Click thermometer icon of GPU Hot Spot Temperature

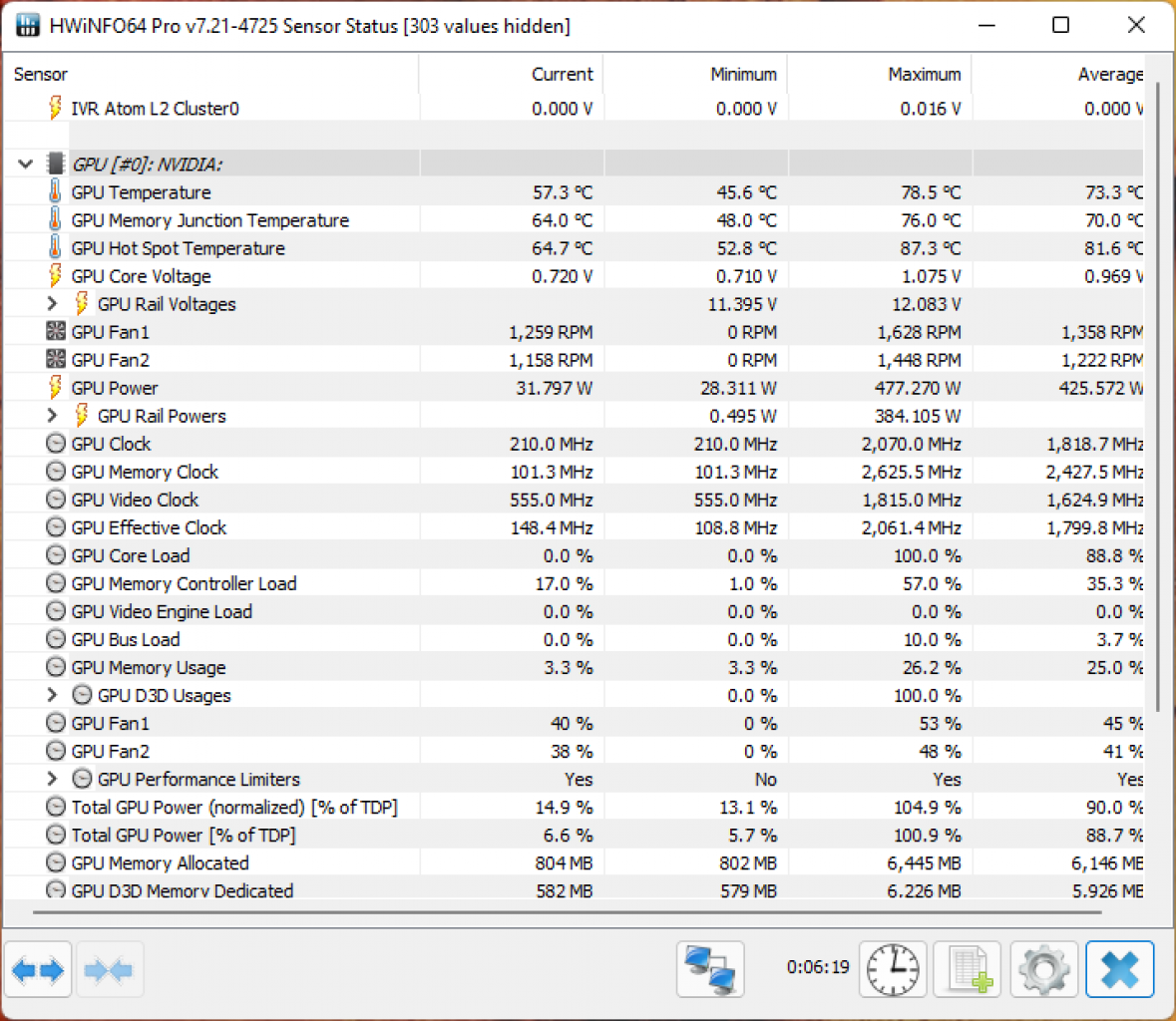[55, 247]
